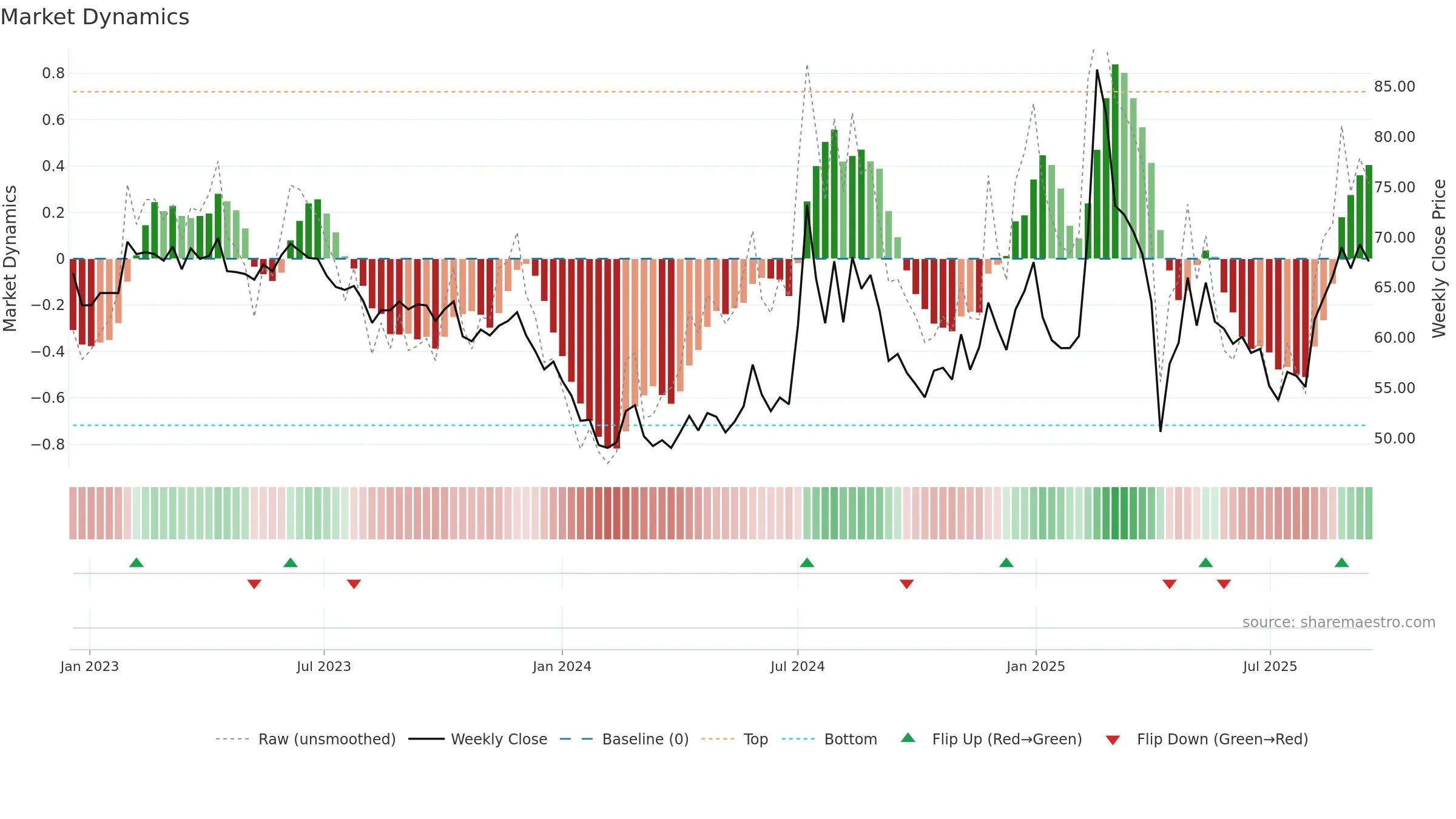Select the green flip-up marker at July 2024
Image resolution: width=1456 pixels, height=819 pixels.
[807, 562]
